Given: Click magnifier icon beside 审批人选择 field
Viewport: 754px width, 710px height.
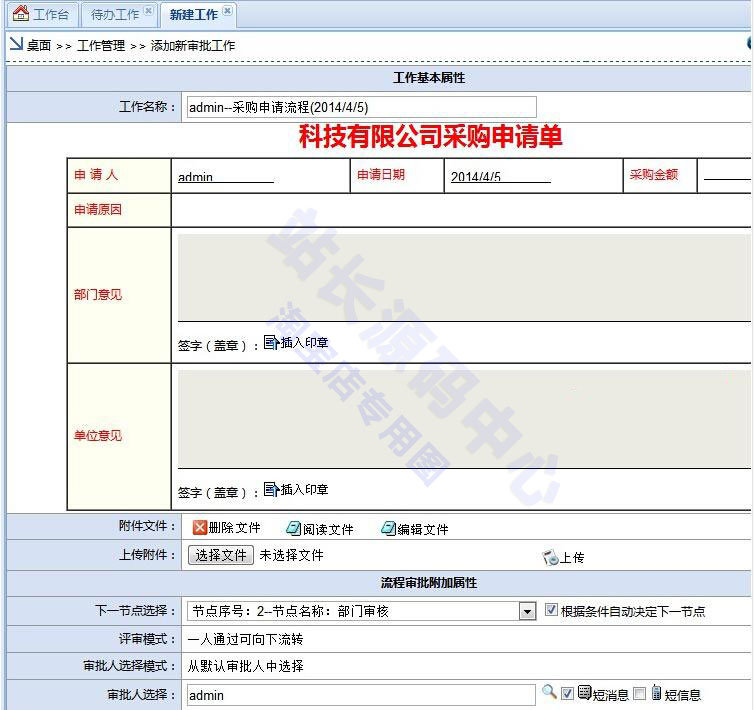Looking at the screenshot, I should (549, 692).
